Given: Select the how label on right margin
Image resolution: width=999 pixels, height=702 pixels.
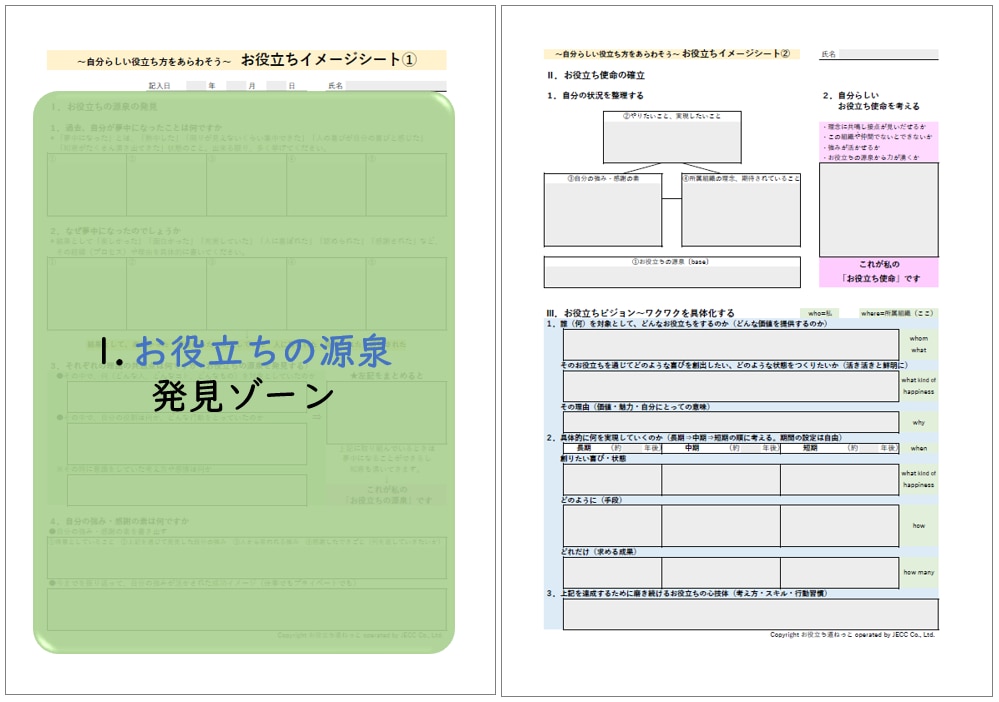Looking at the screenshot, I should [x=919, y=526].
